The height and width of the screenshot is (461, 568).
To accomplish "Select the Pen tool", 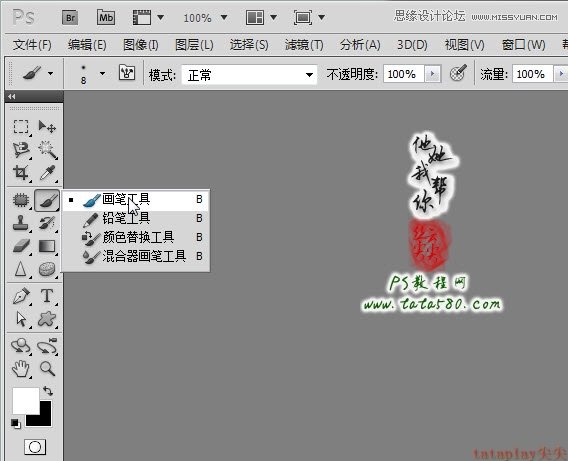I will [21, 296].
